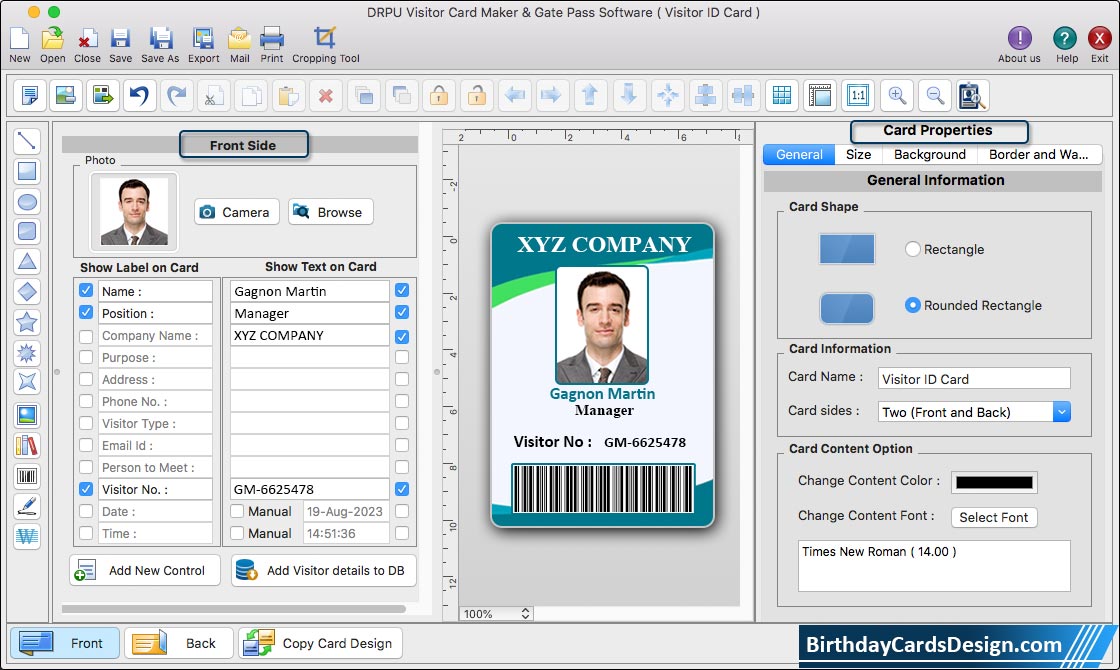
Task: Switch to the Background tab
Action: (x=929, y=154)
